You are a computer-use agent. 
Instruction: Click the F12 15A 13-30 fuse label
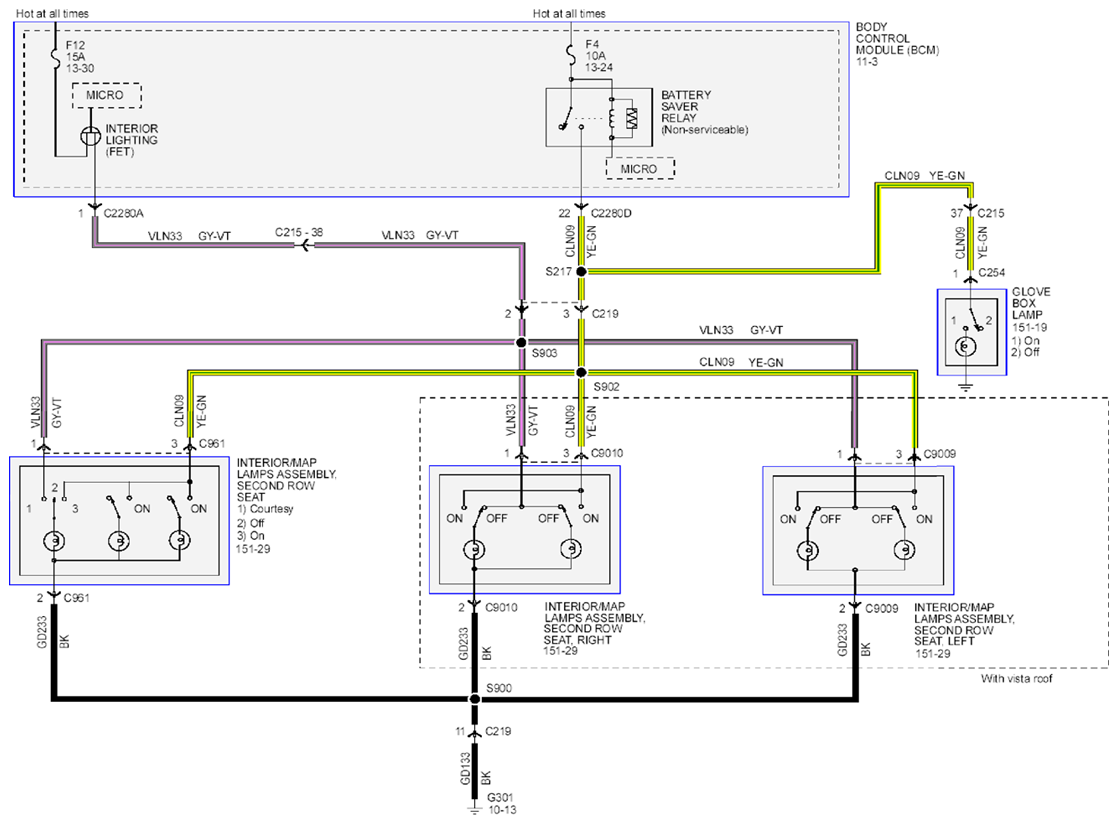tap(80, 57)
